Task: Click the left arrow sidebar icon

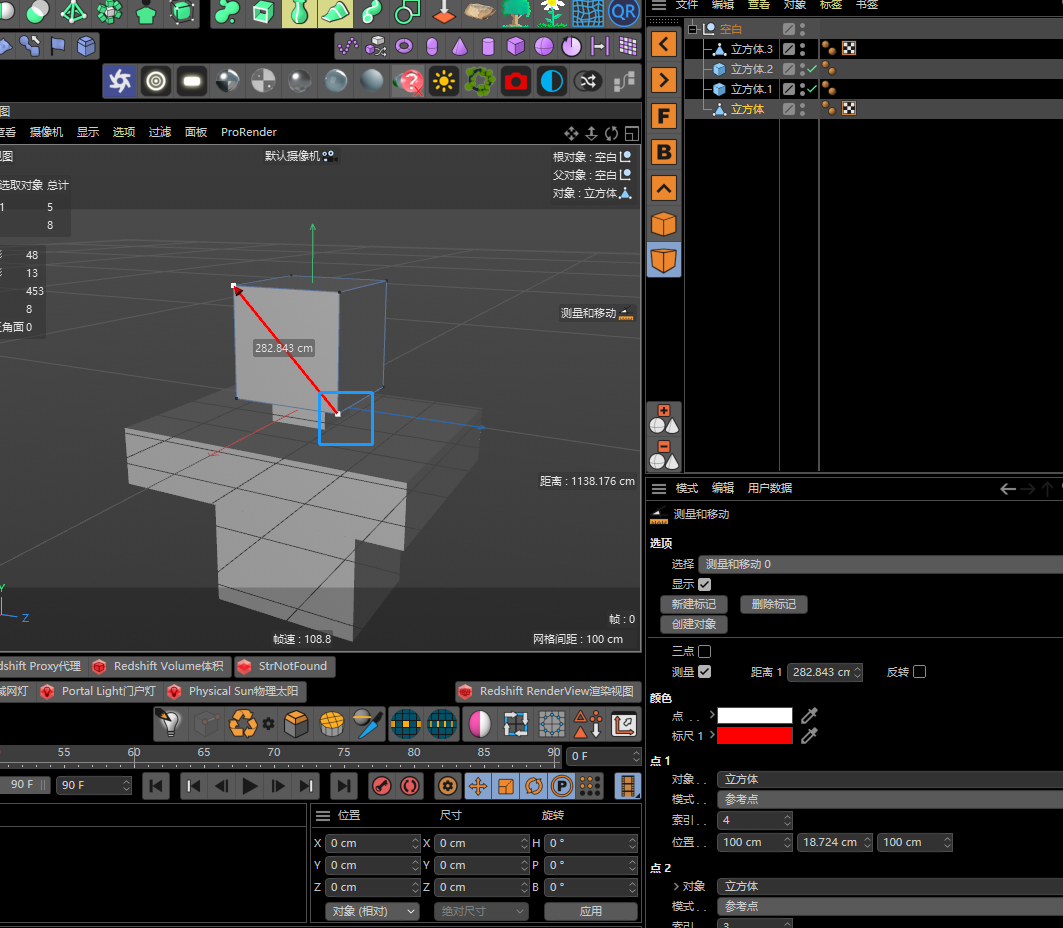Action: point(664,45)
